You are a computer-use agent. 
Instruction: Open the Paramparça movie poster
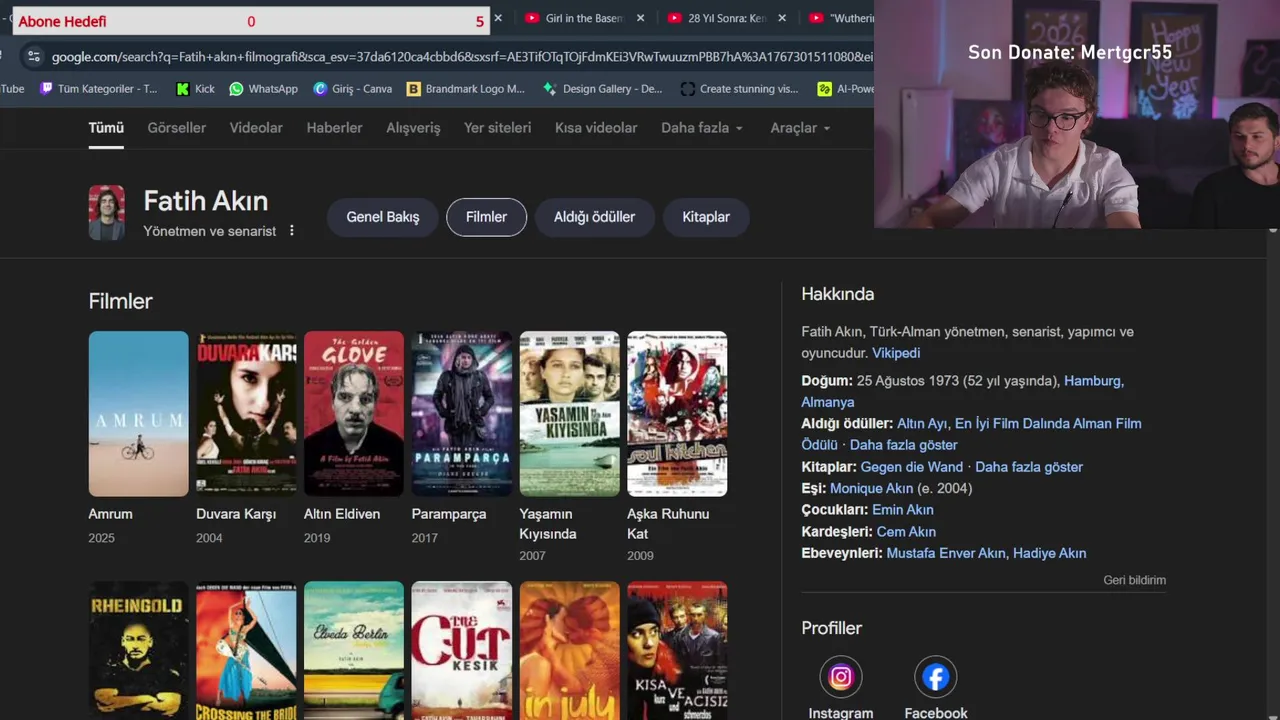click(461, 414)
